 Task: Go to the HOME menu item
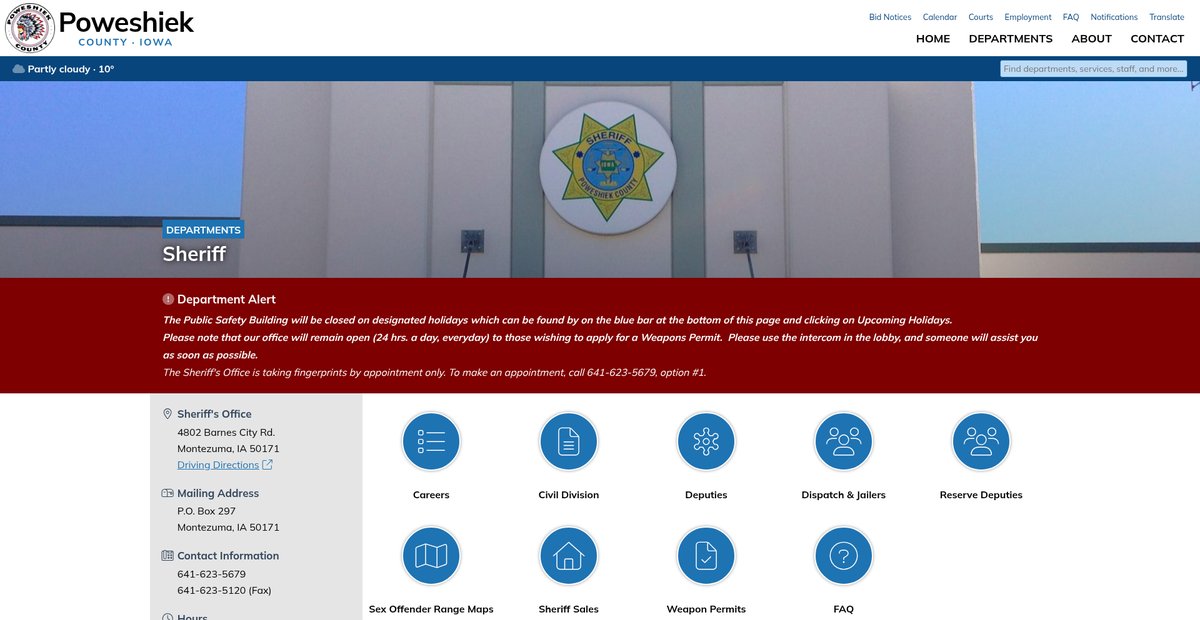coord(933,39)
